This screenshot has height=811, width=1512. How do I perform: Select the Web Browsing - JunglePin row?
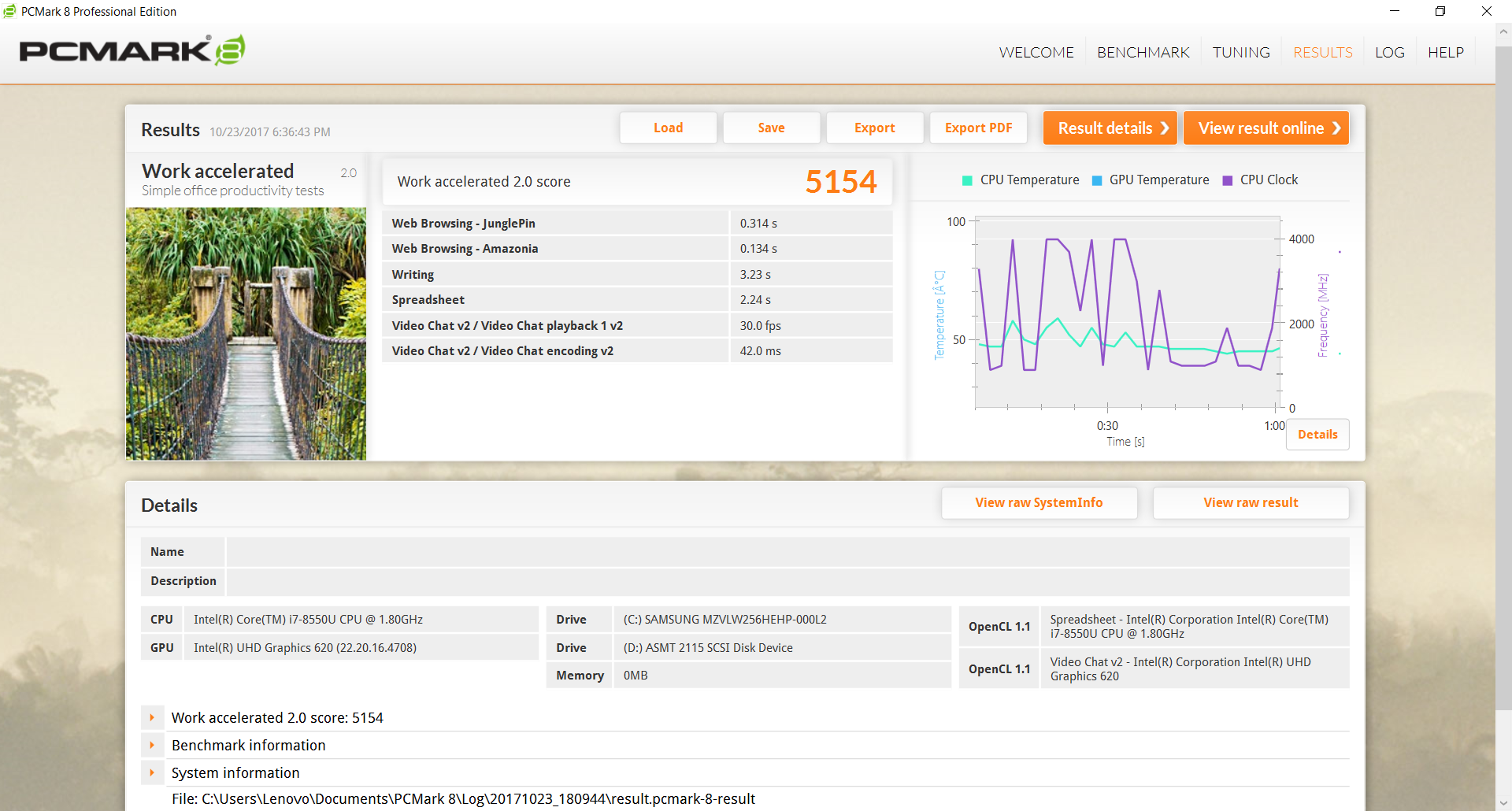[x=637, y=224]
